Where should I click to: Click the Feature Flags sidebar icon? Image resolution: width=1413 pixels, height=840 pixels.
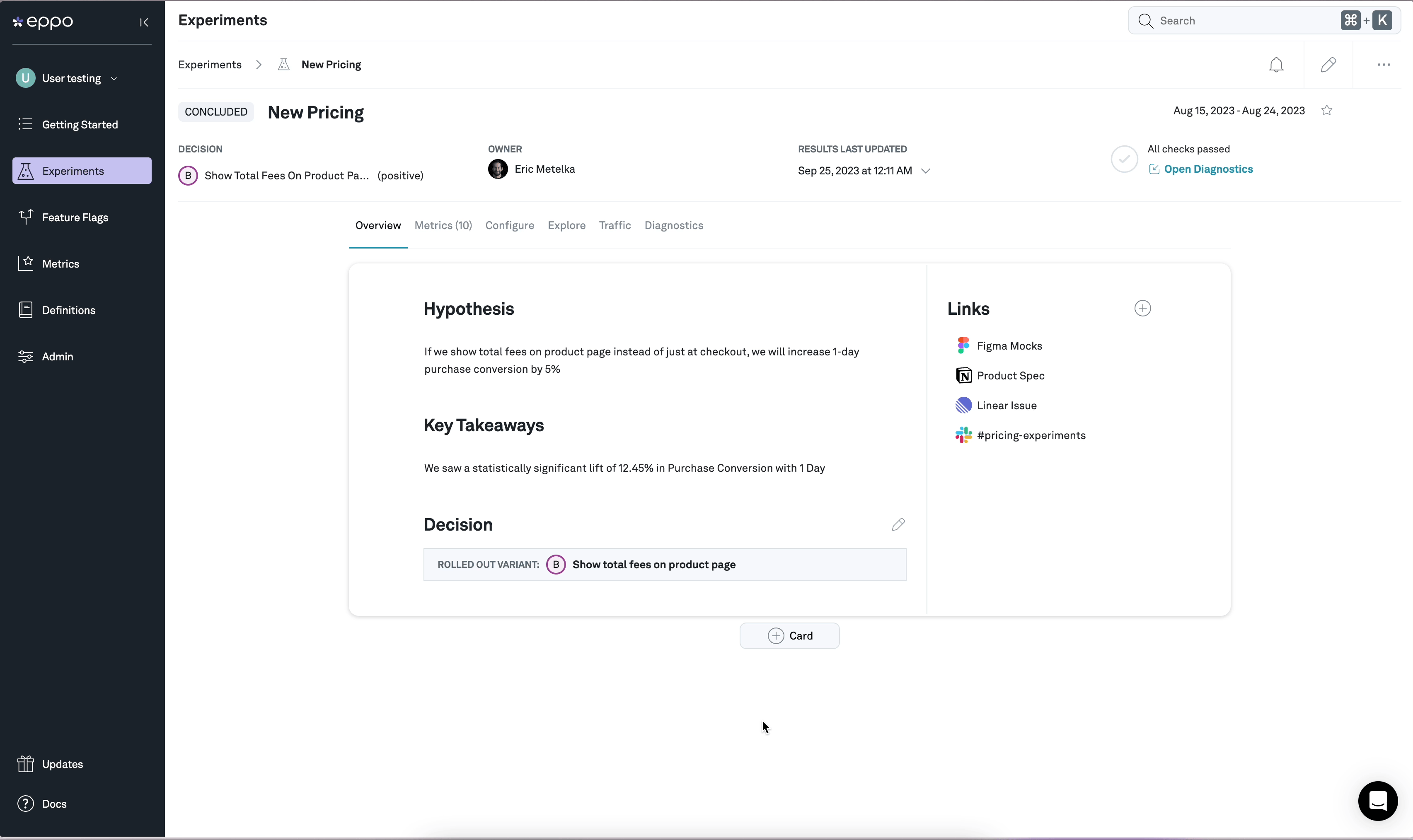click(25, 217)
